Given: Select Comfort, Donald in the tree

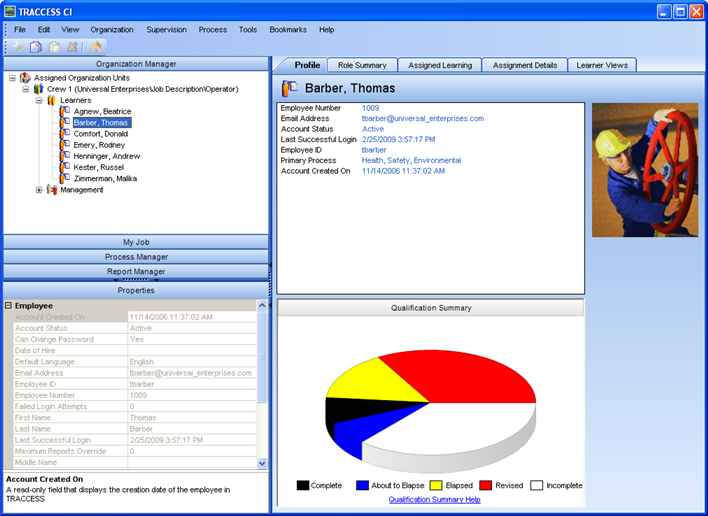Looking at the screenshot, I should (101, 134).
